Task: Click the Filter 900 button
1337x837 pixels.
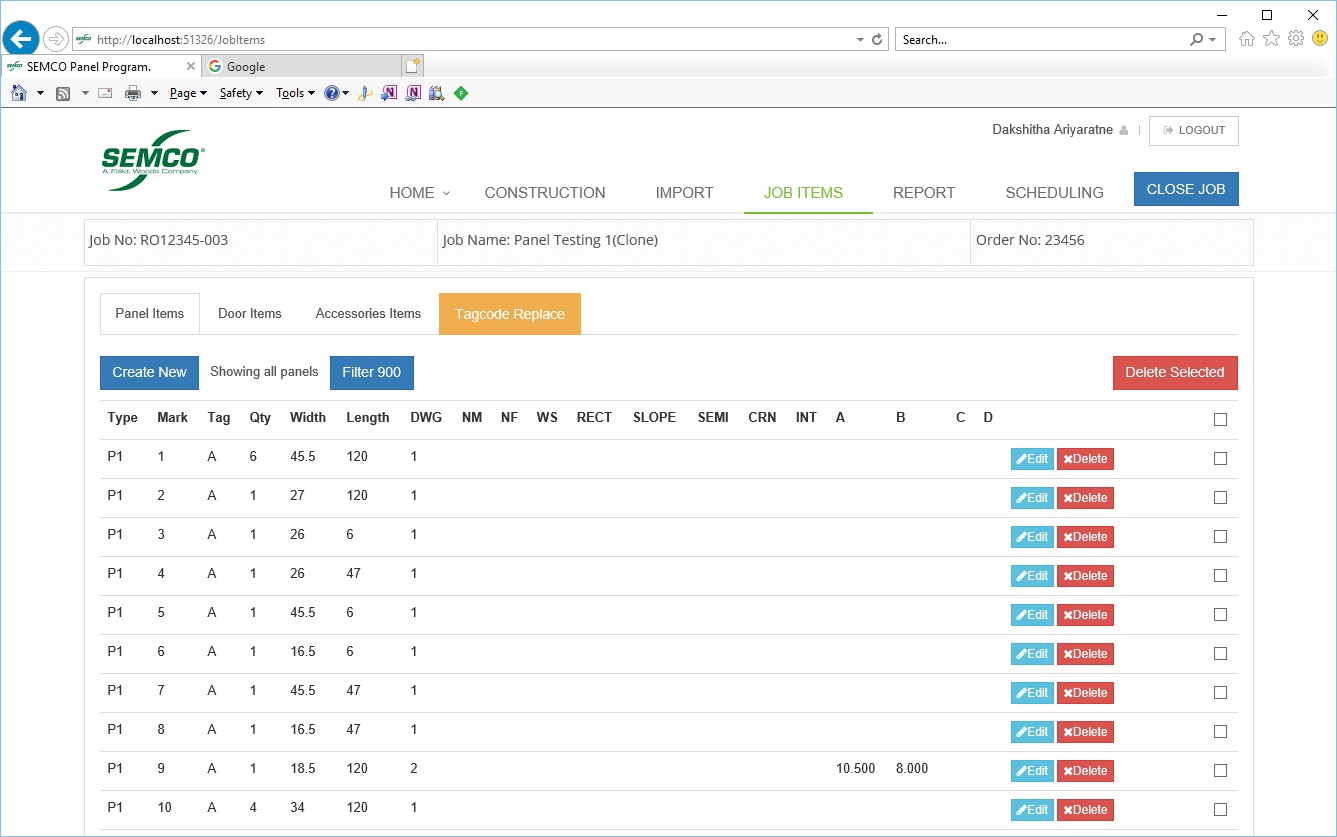Action: [371, 372]
